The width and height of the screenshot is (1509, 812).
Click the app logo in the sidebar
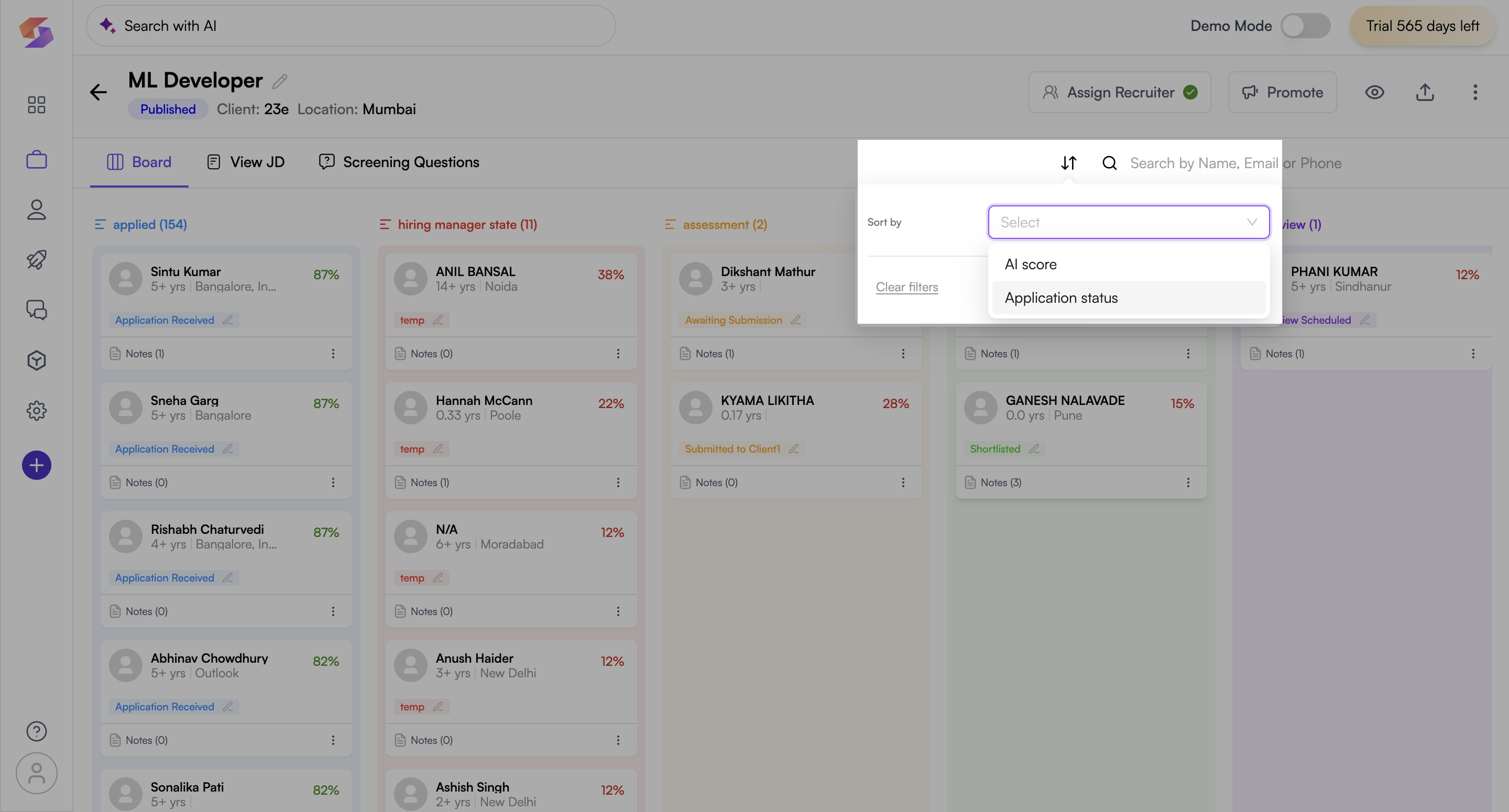tap(36, 32)
